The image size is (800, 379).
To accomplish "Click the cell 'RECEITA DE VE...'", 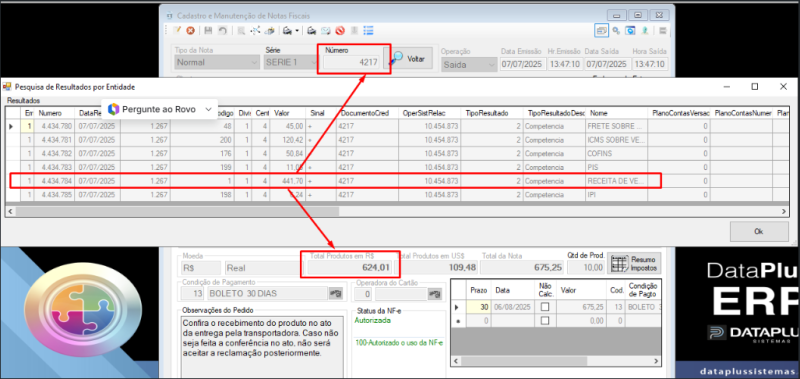I will pyautogui.click(x=617, y=181).
